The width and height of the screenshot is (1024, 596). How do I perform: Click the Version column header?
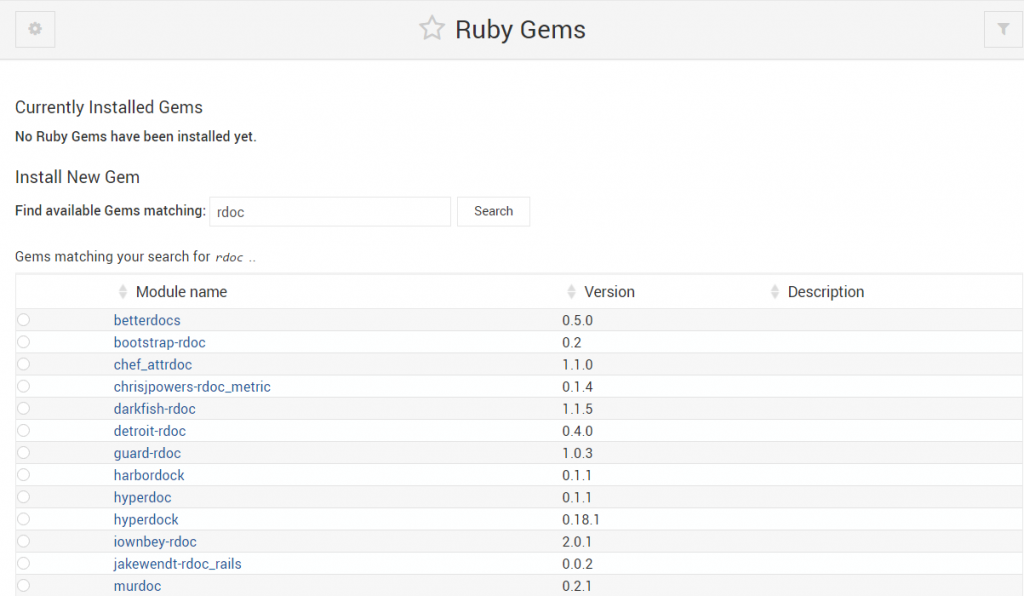[608, 291]
